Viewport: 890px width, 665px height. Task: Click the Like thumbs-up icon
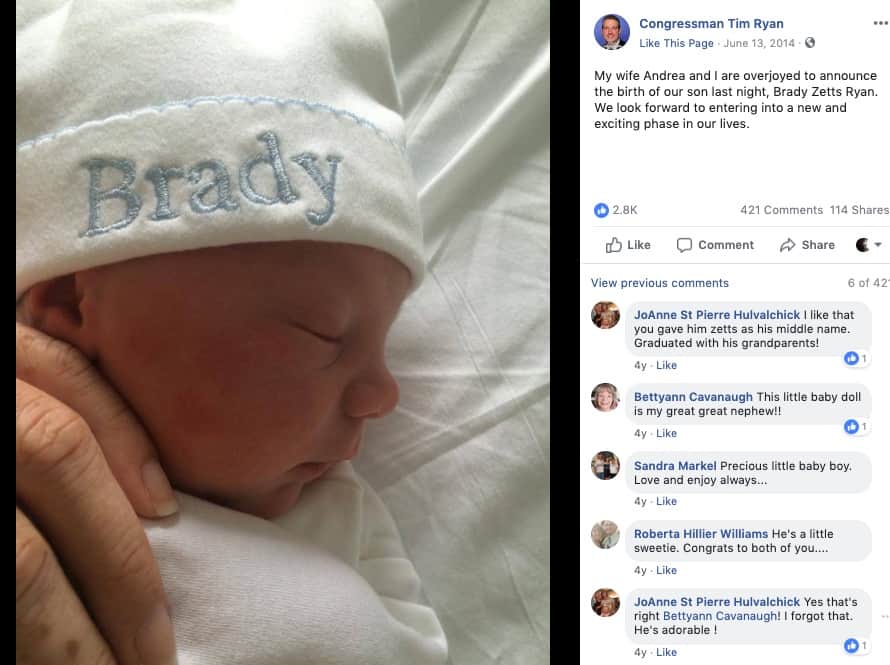[614, 245]
